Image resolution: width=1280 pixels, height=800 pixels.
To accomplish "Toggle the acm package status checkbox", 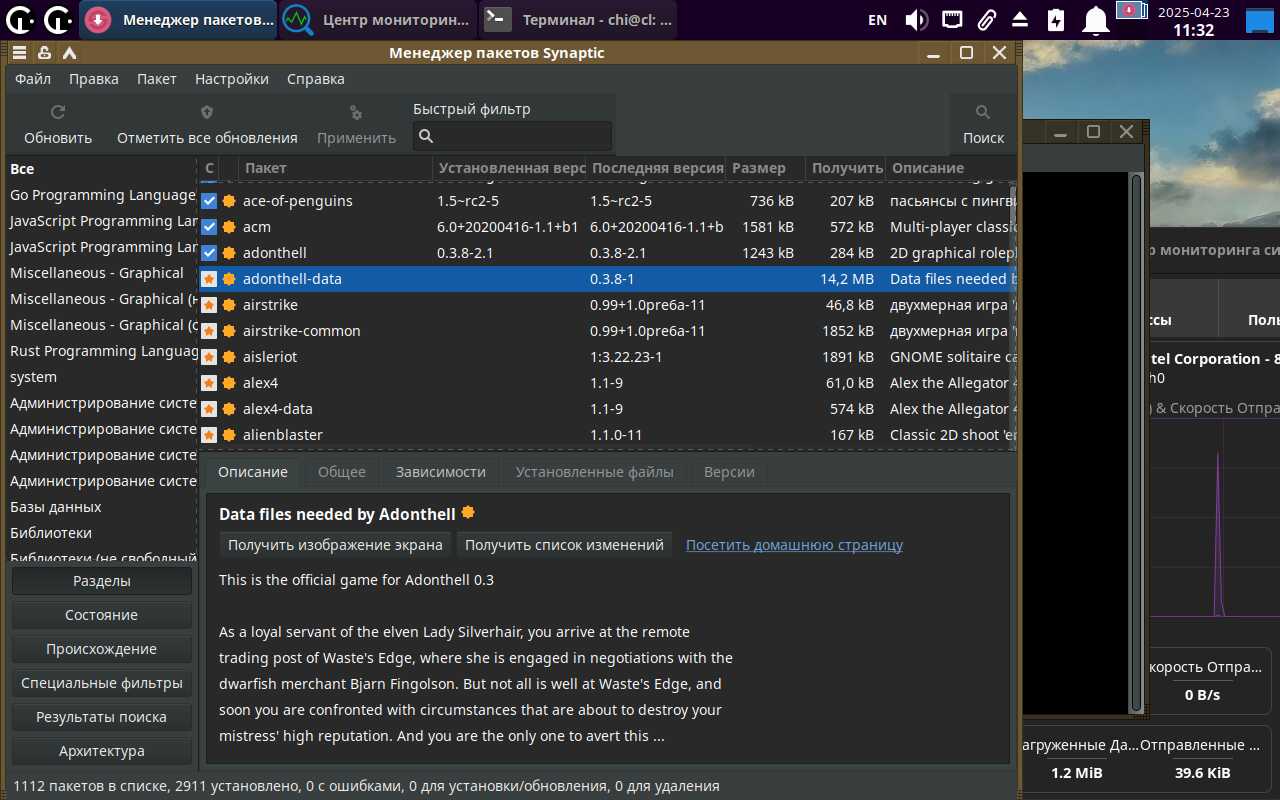I will 209,227.
